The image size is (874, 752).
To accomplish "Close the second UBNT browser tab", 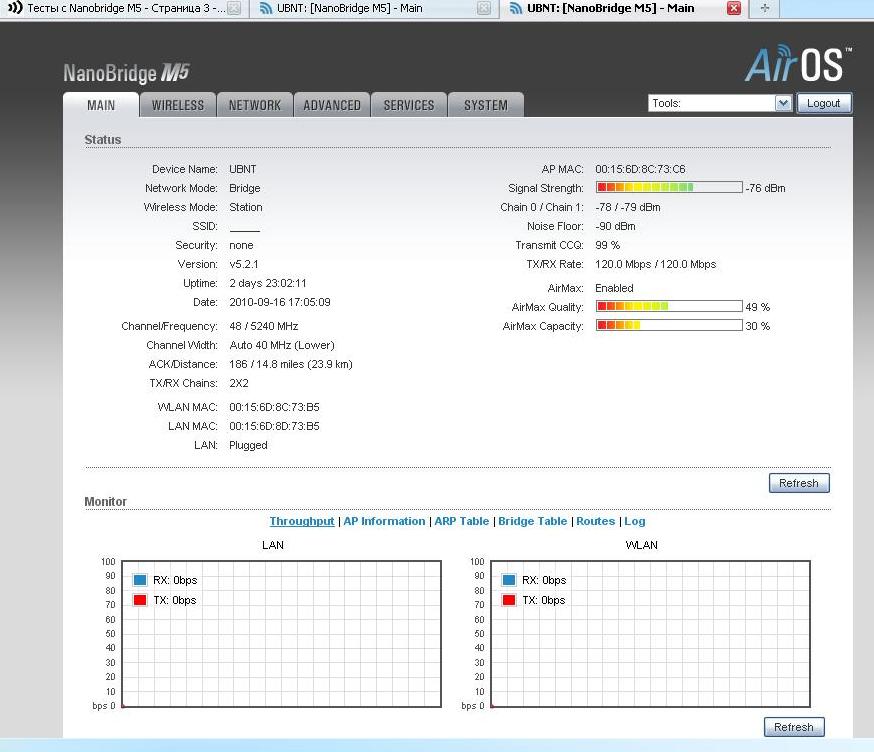I will (484, 8).
